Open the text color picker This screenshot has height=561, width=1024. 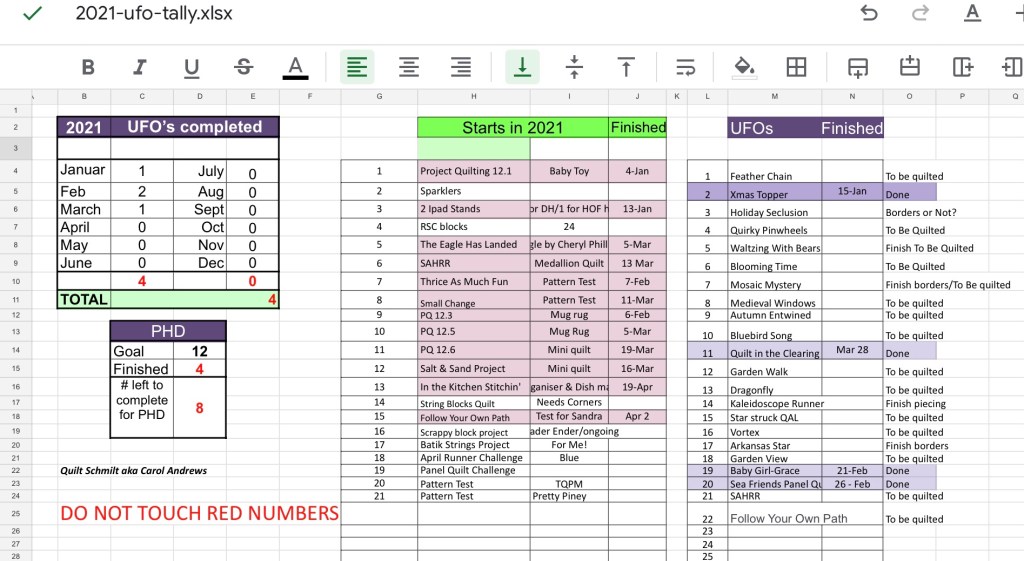tap(295, 67)
